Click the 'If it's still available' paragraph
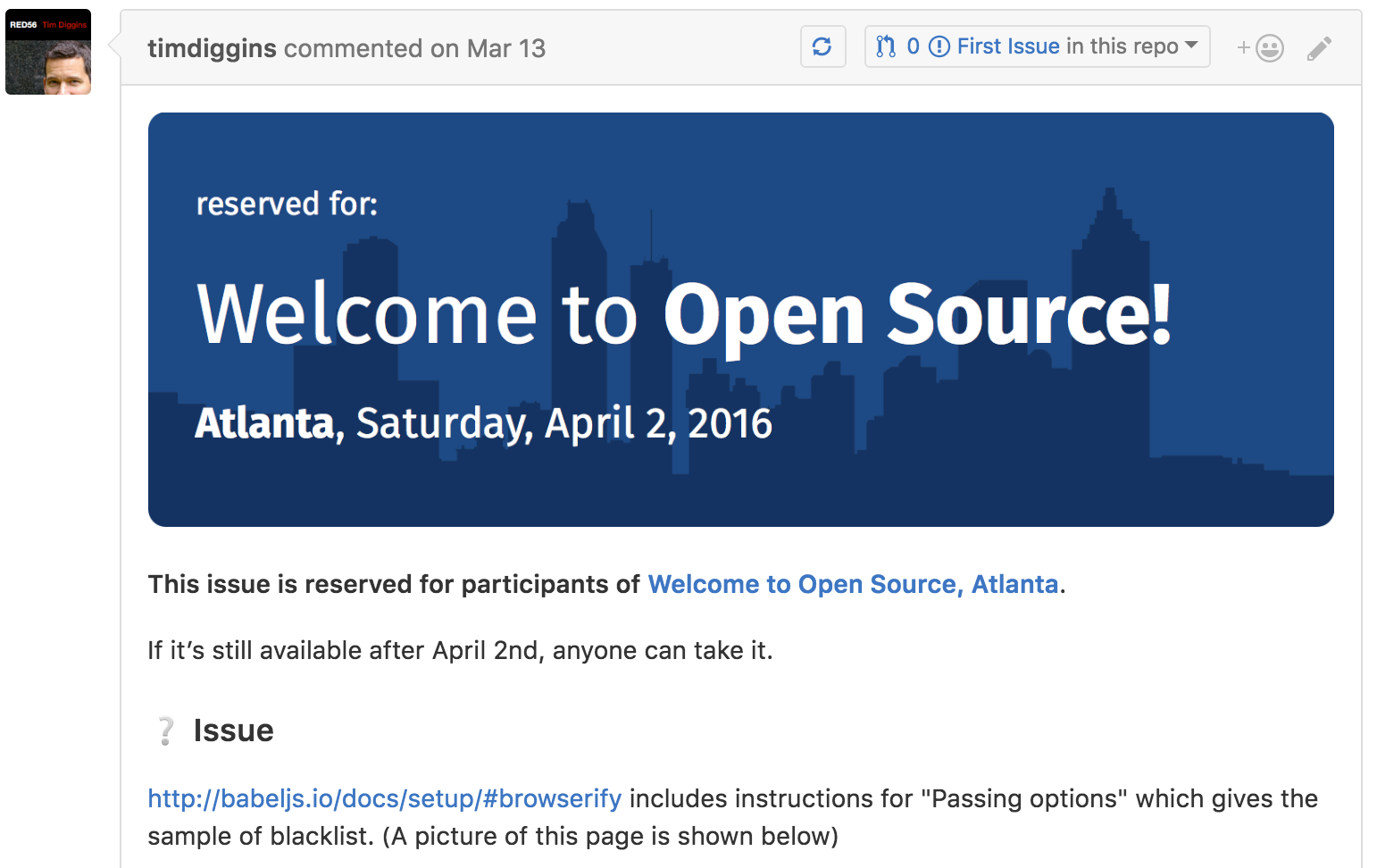Image resolution: width=1377 pixels, height=868 pixels. click(x=460, y=650)
